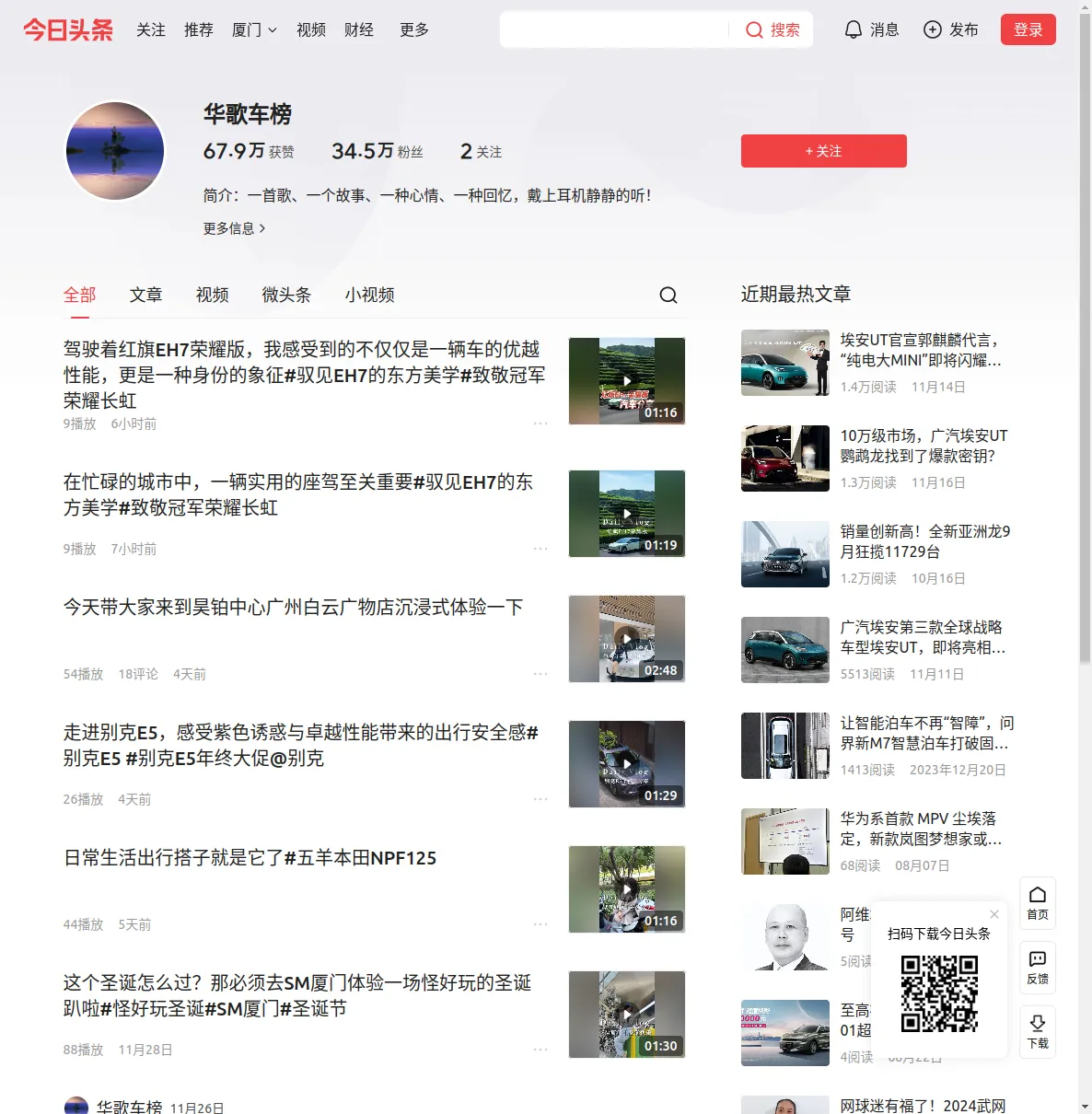The image size is (1092, 1114).
Task: Click the 埃安UT郭麒麟 article thumbnail
Action: [785, 363]
